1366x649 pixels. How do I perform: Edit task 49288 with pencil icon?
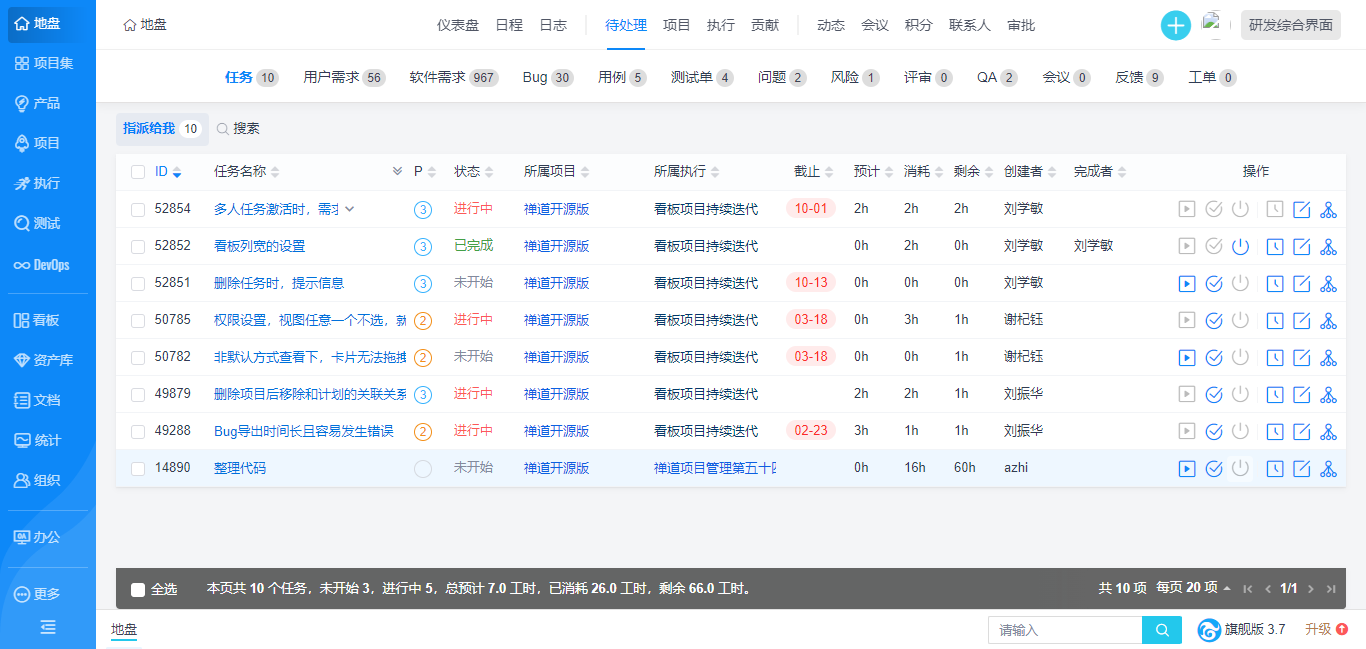pos(1302,432)
